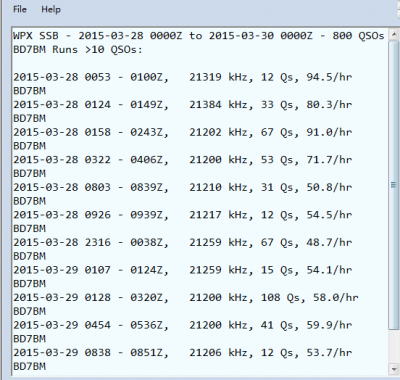Click the scrollbar down arrow
The image size is (400, 380).
(x=394, y=369)
